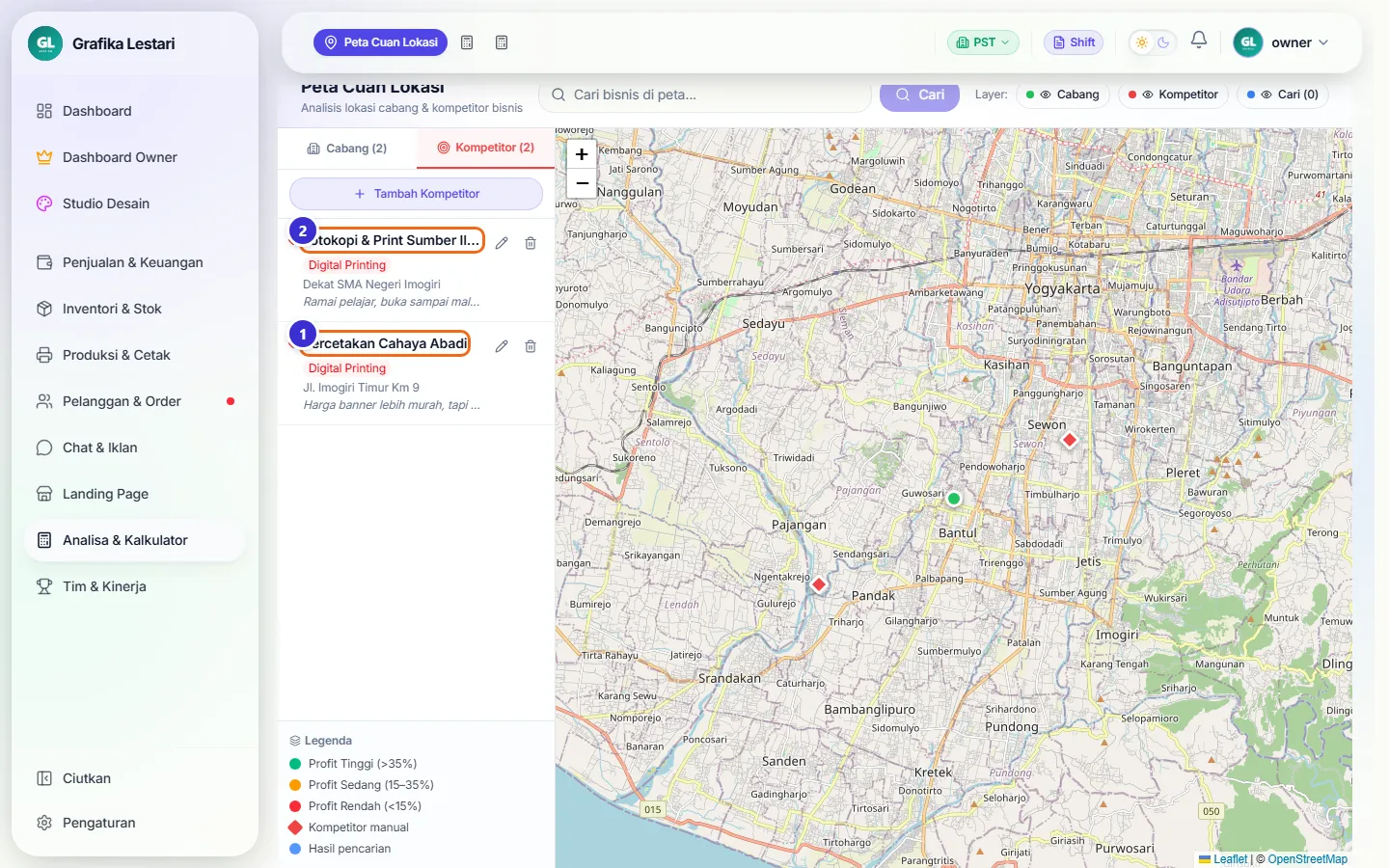Click red competitor marker near Sewon
The width and height of the screenshot is (1389, 868).
point(1069,440)
